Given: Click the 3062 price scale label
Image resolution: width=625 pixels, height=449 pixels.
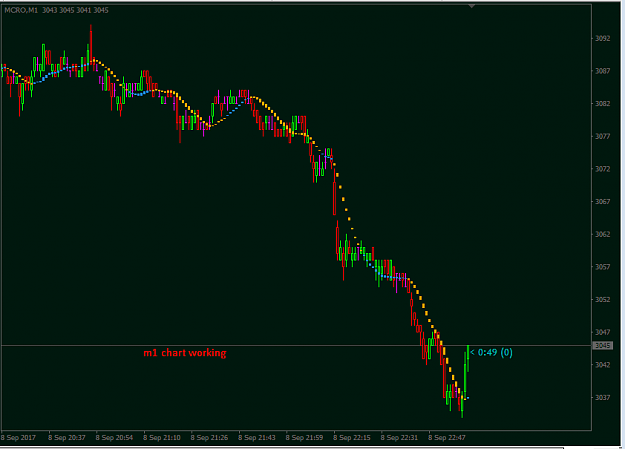Looking at the screenshot, I should (x=602, y=234).
